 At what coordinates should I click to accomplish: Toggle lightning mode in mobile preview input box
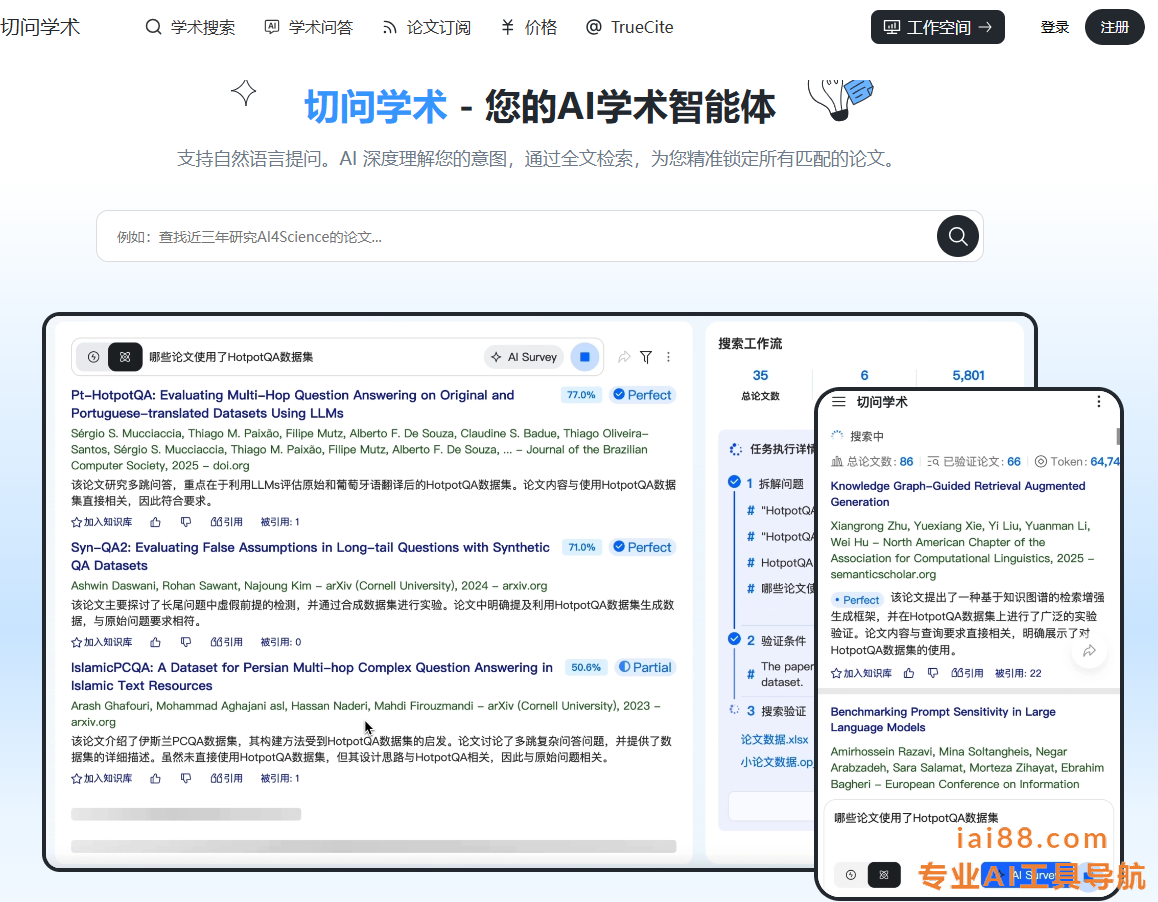[x=851, y=874]
